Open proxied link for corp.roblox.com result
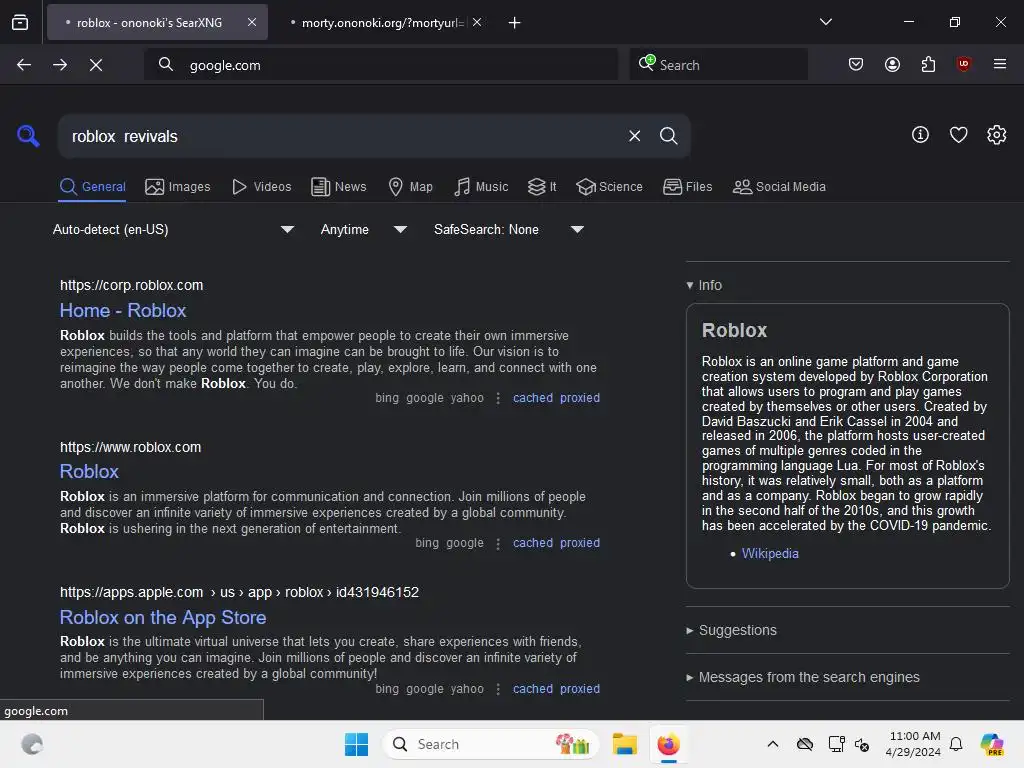This screenshot has width=1024, height=768. pyautogui.click(x=580, y=398)
